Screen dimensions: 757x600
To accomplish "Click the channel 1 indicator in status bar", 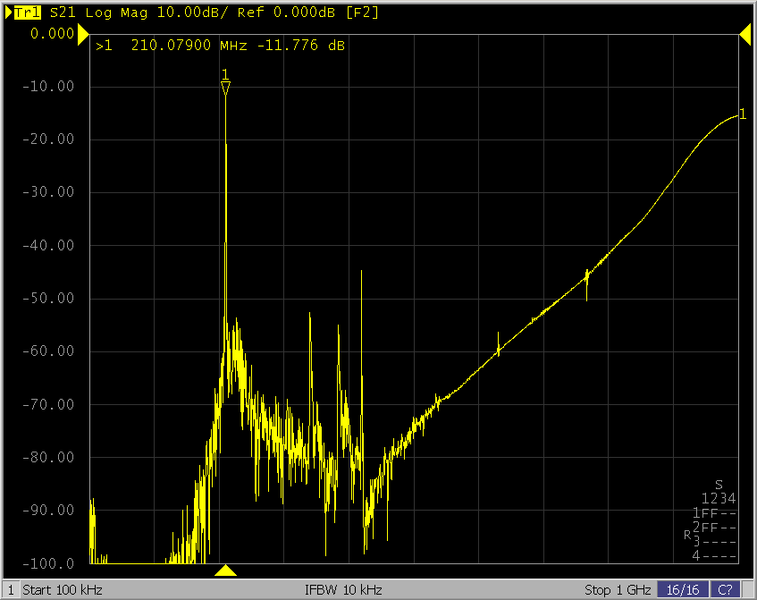I will point(10,589).
